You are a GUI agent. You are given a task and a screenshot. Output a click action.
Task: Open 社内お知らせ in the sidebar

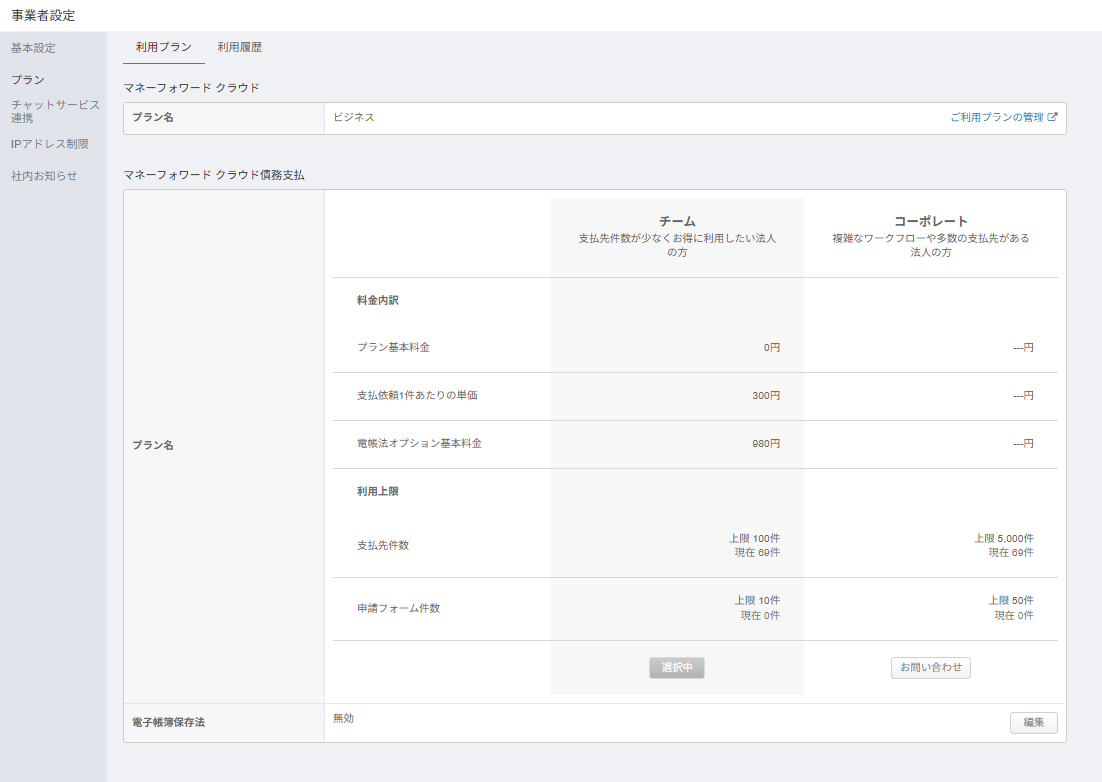[x=44, y=176]
